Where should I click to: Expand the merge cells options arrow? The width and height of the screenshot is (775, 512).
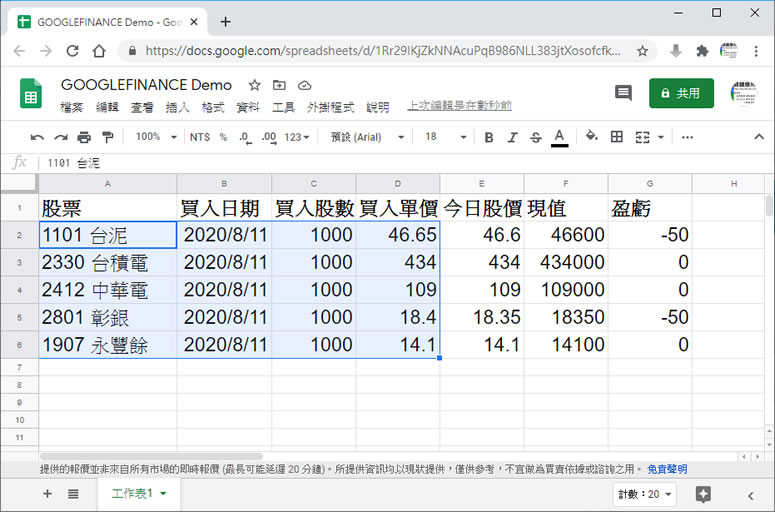click(x=661, y=137)
